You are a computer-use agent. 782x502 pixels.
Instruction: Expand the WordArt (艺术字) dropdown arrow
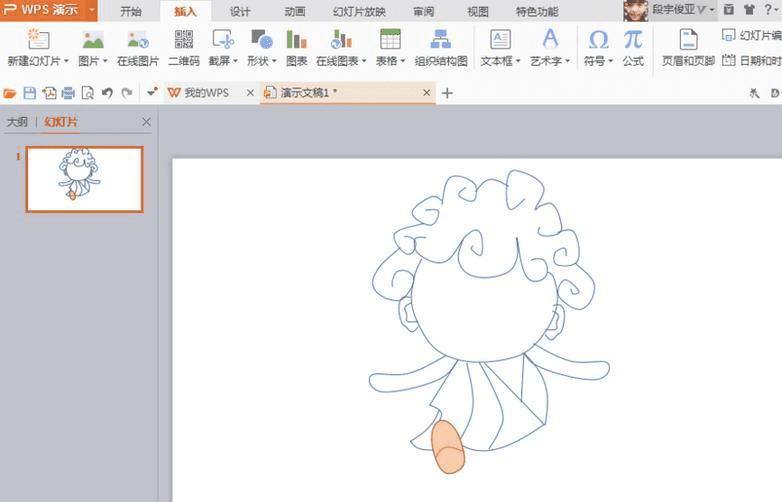tap(568, 61)
